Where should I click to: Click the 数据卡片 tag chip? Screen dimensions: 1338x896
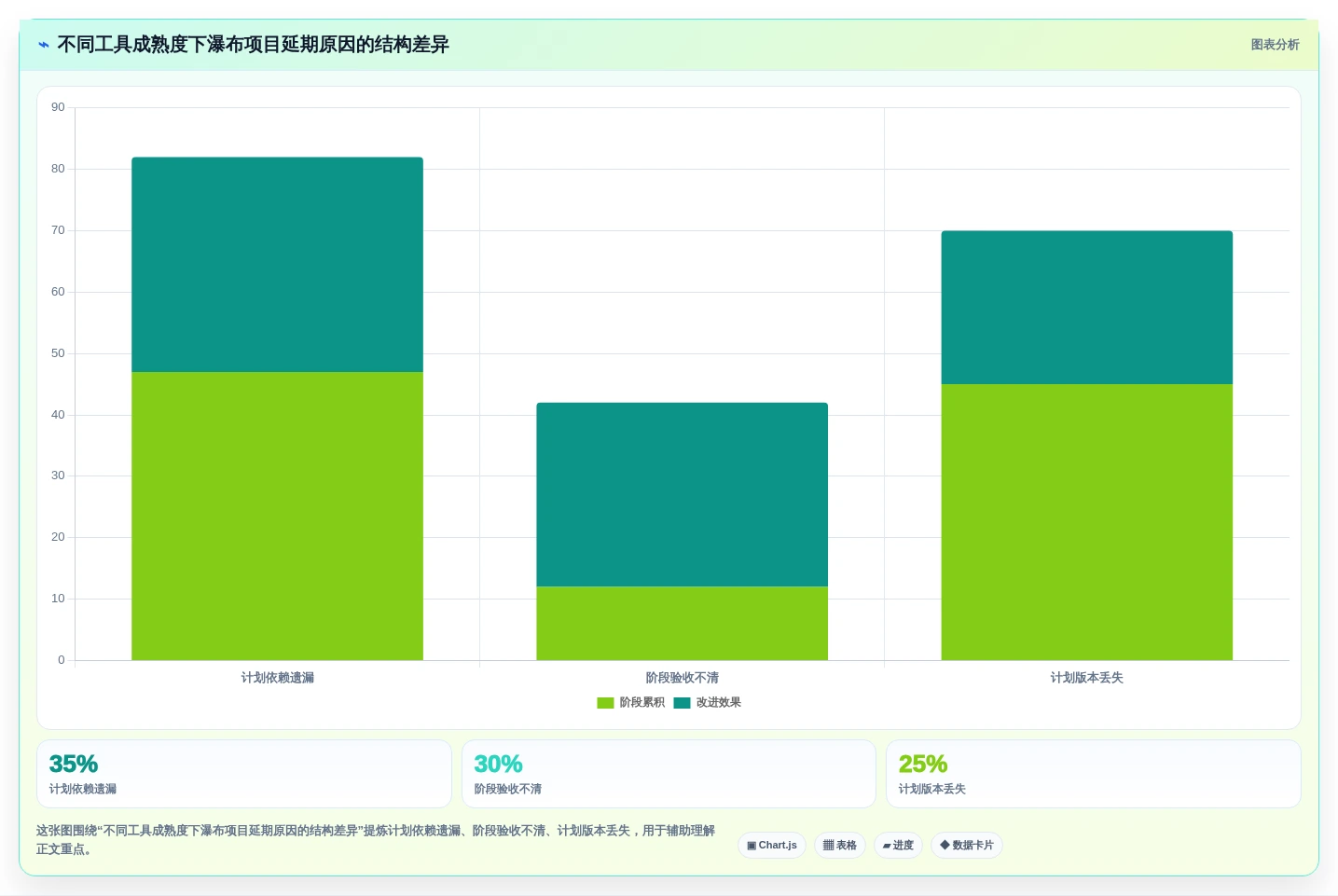tap(967, 846)
